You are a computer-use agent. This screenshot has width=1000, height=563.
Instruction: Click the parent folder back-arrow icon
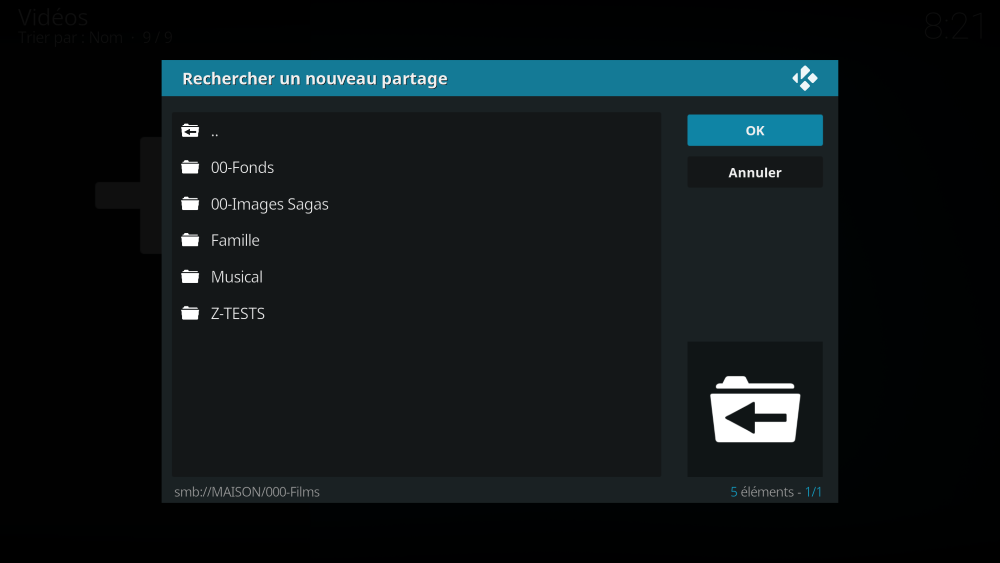[x=190, y=131]
